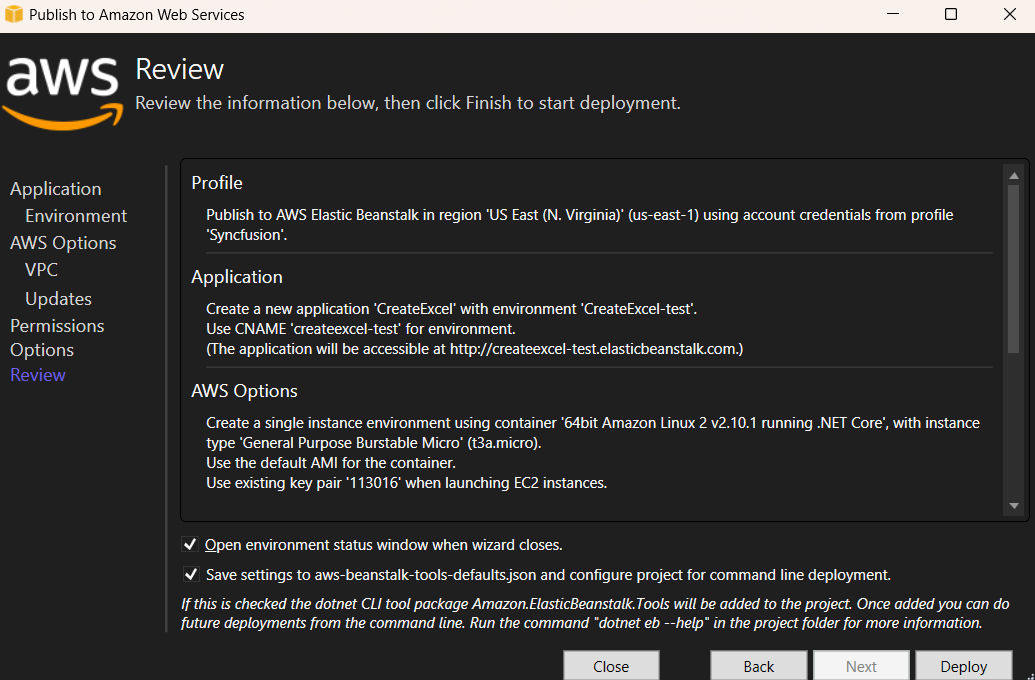Screen dimensions: 1035x680
Task: Click the disabled Next button
Action: tap(861, 665)
